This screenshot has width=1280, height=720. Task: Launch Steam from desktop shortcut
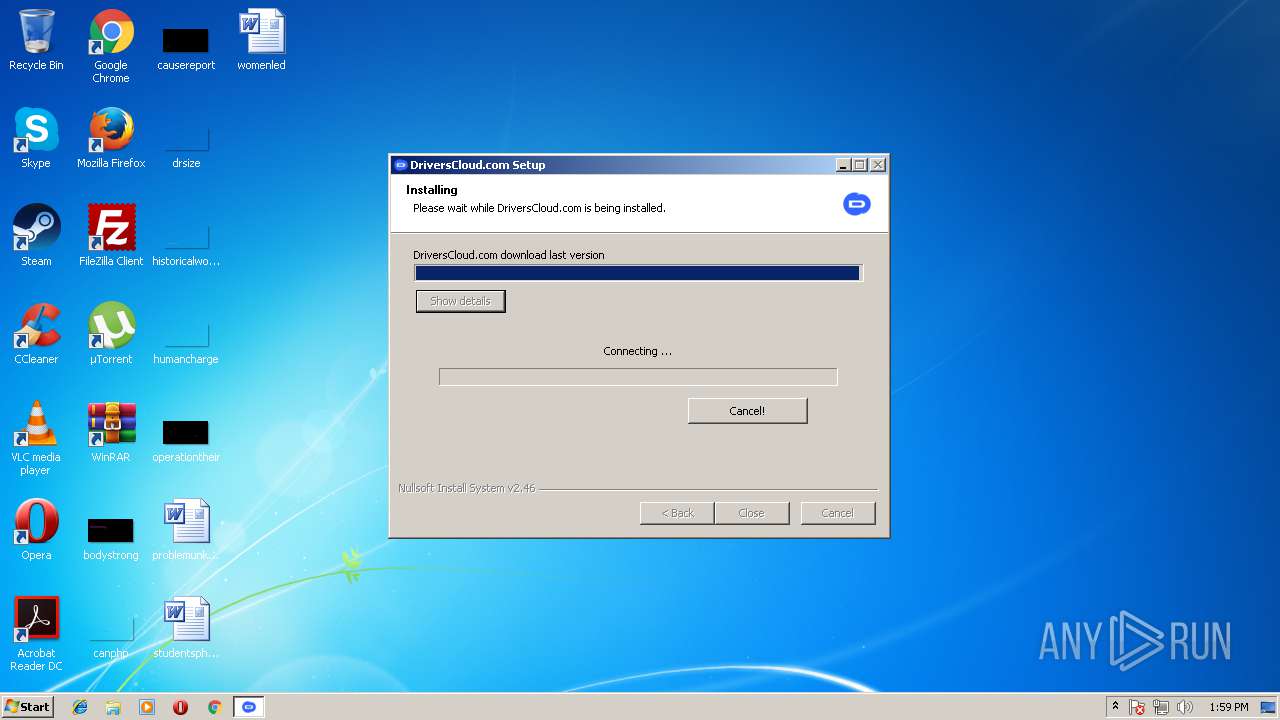pos(36,237)
